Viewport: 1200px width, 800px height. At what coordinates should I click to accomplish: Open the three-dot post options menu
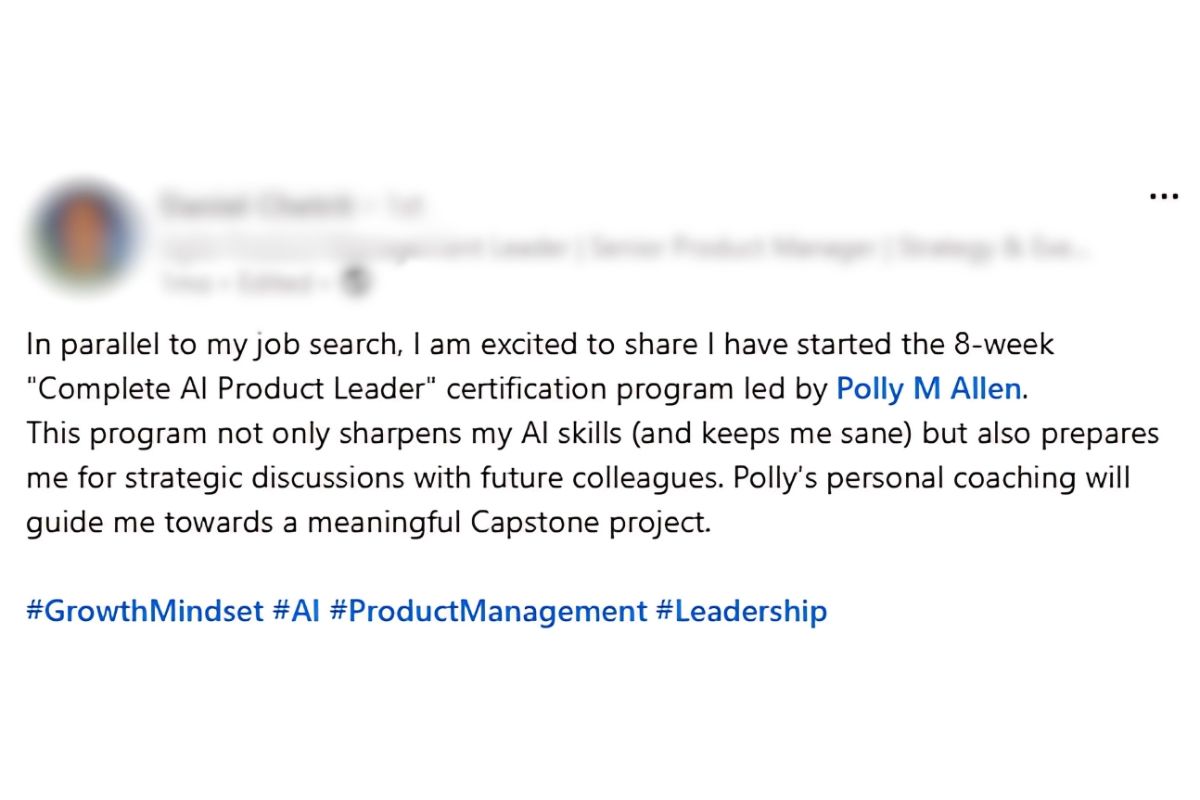point(1164,197)
